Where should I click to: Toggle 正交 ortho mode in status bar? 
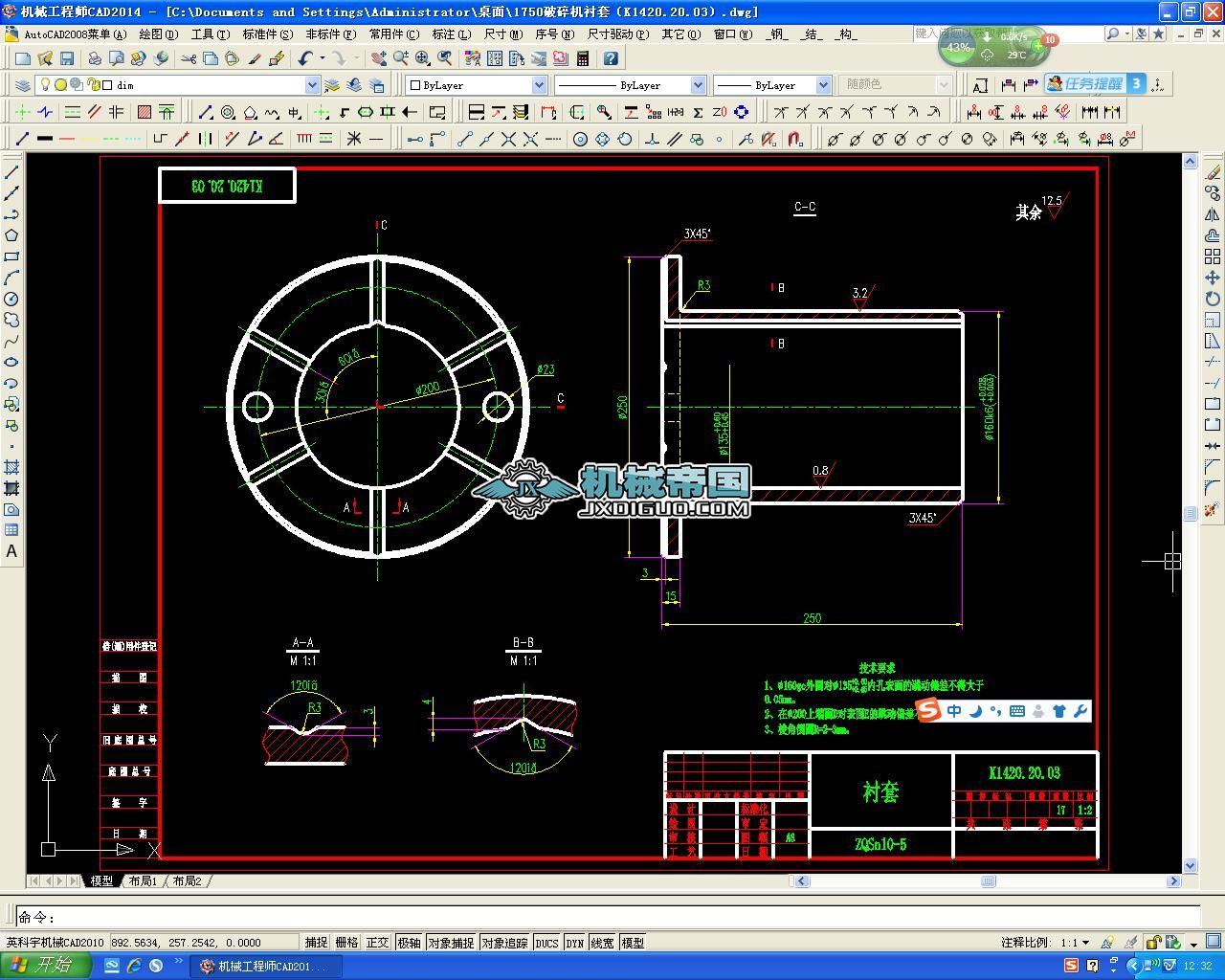(378, 943)
